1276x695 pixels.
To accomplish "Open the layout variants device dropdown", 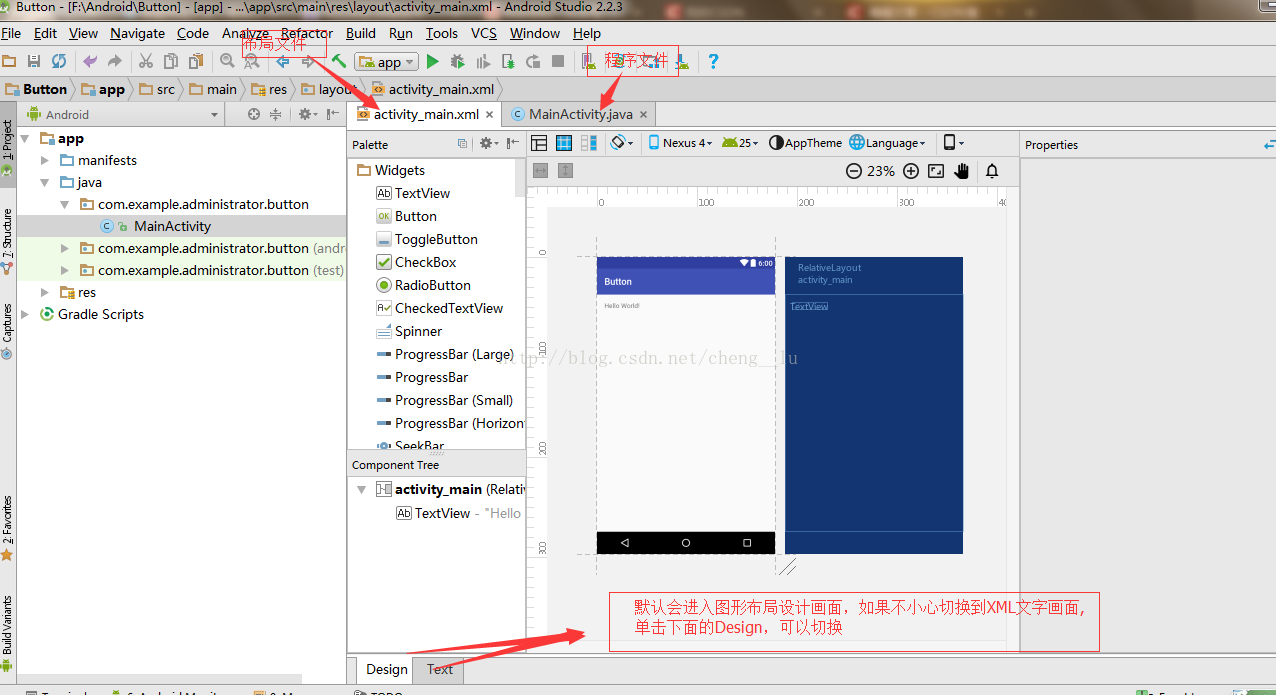I will 954,143.
